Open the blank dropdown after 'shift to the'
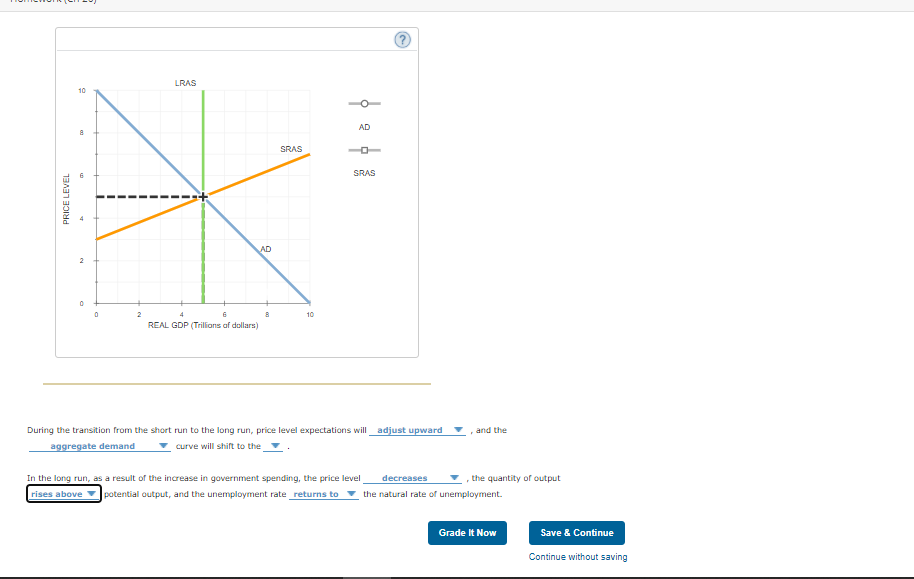 click(275, 446)
